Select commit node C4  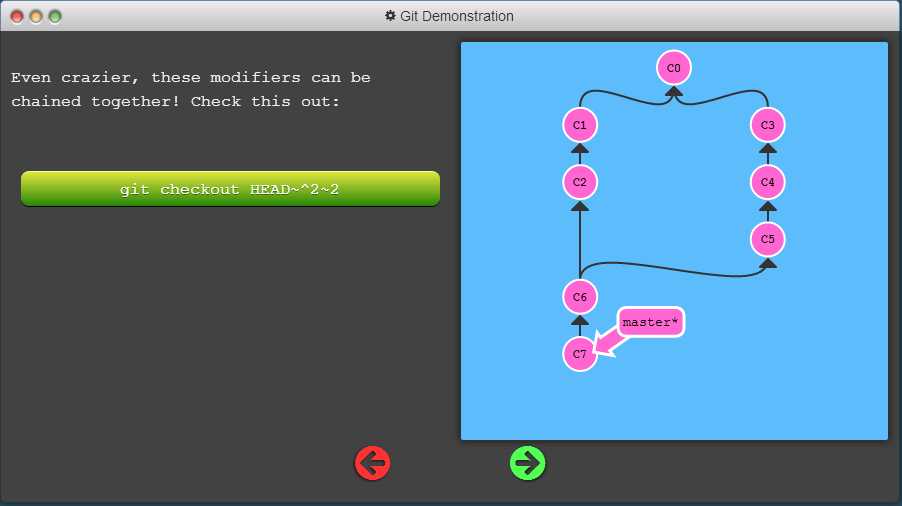(767, 182)
